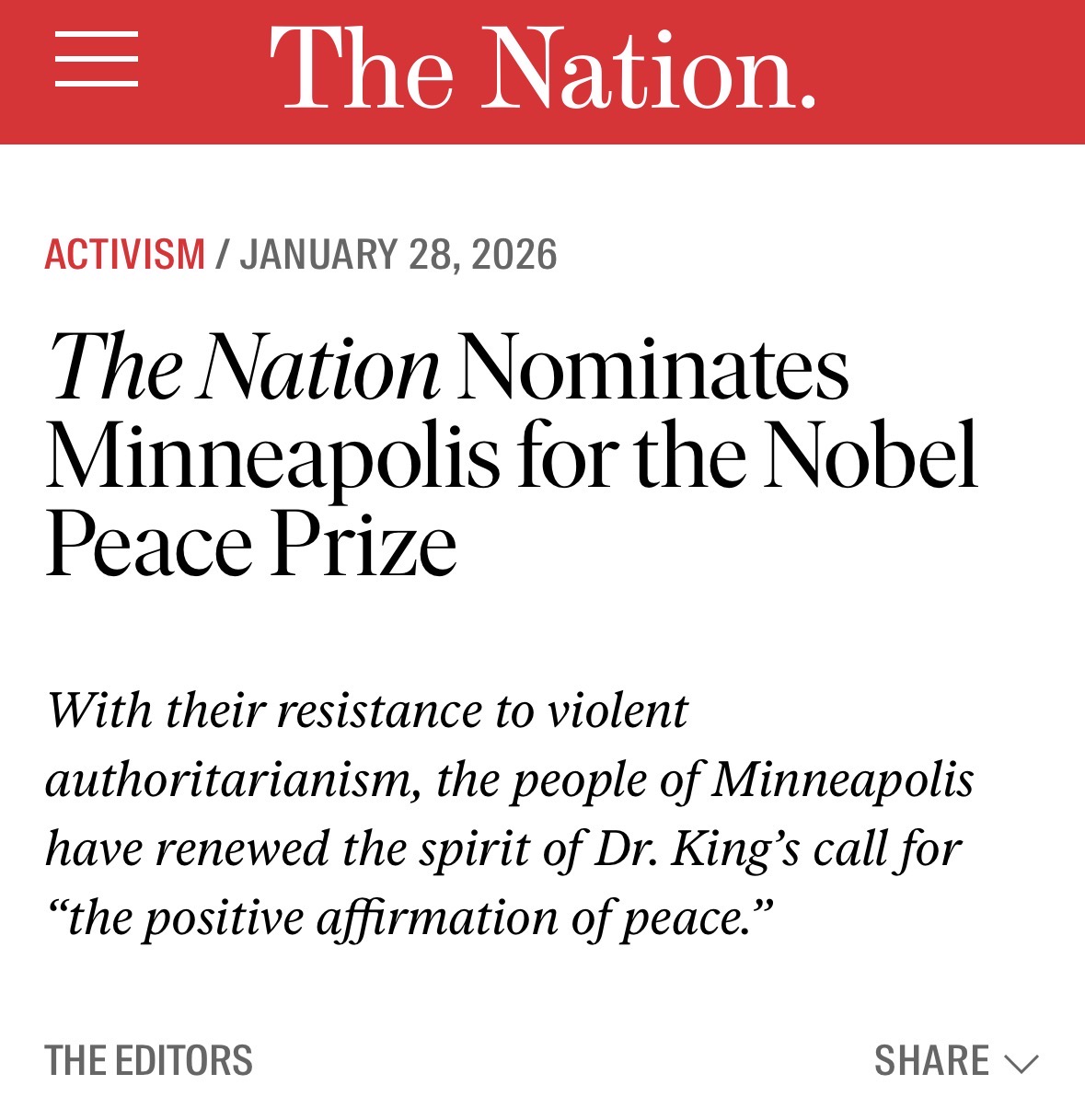Click the word 'Nominates' in headline

(652, 369)
